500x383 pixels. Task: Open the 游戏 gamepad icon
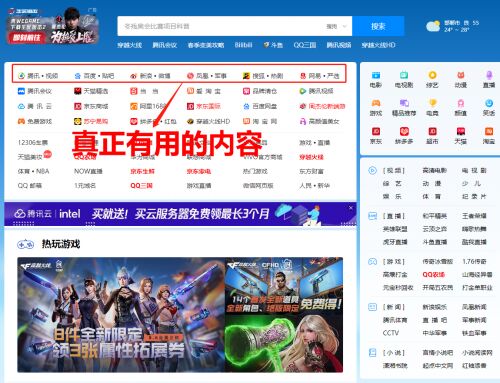376,103
